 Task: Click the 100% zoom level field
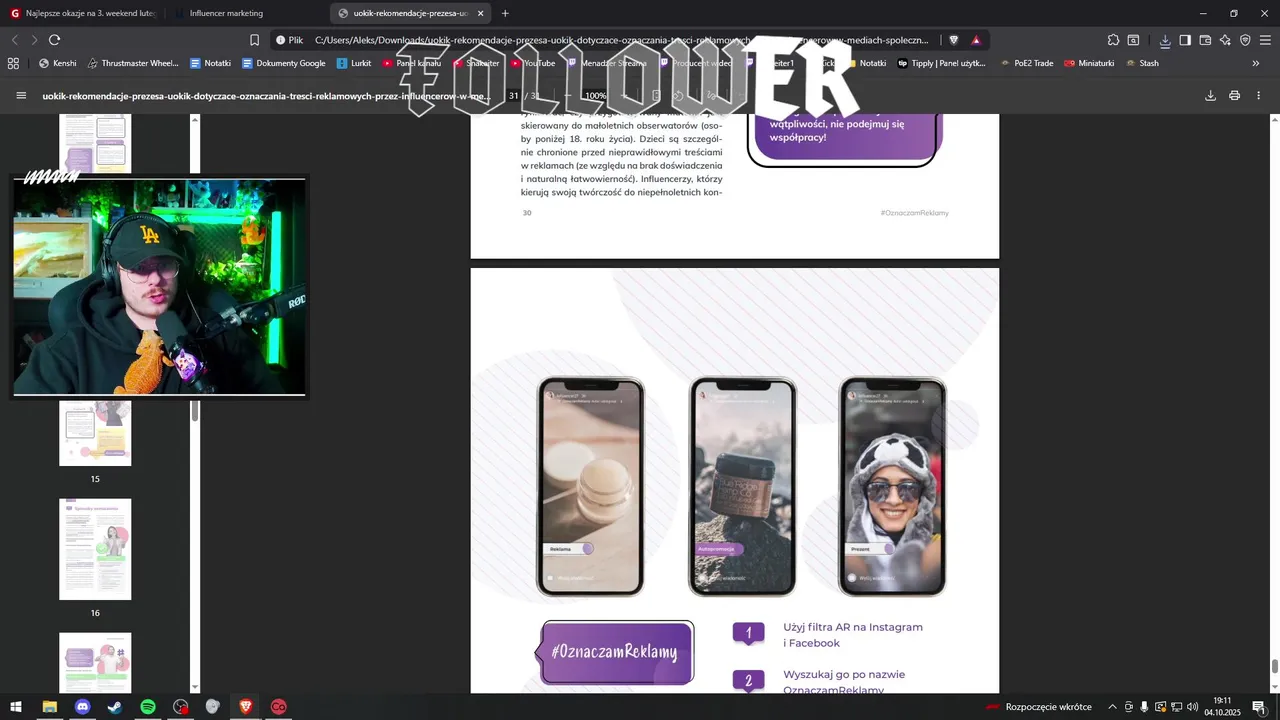pos(596,96)
